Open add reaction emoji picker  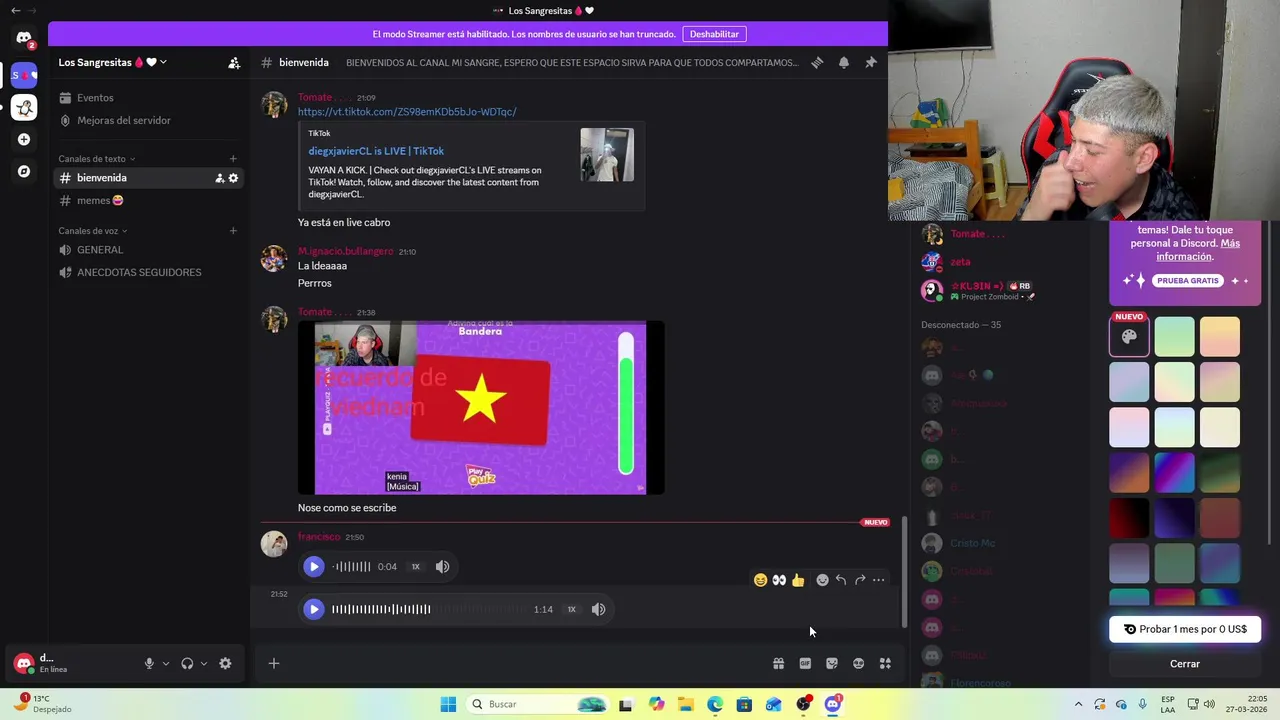click(822, 580)
